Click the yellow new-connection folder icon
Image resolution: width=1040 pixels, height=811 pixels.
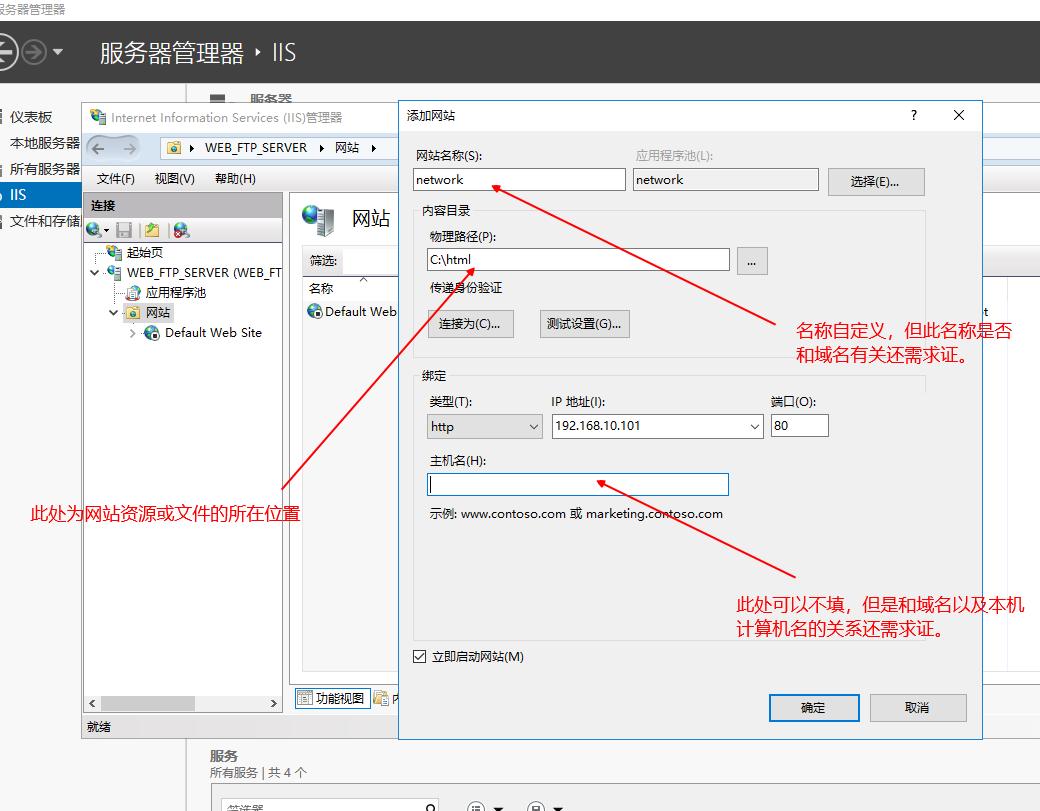[x=152, y=229]
